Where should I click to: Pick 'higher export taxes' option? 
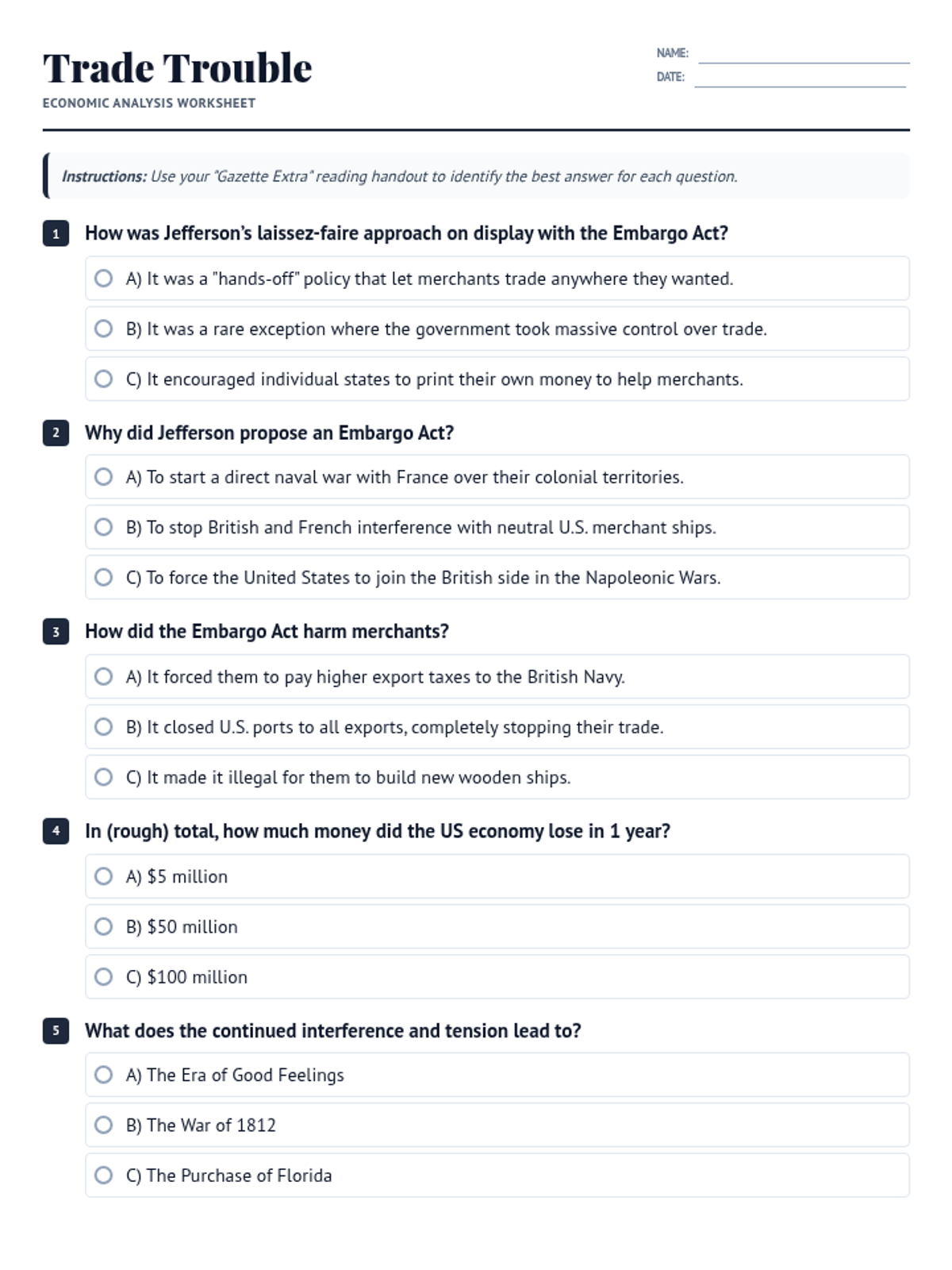[x=497, y=676]
